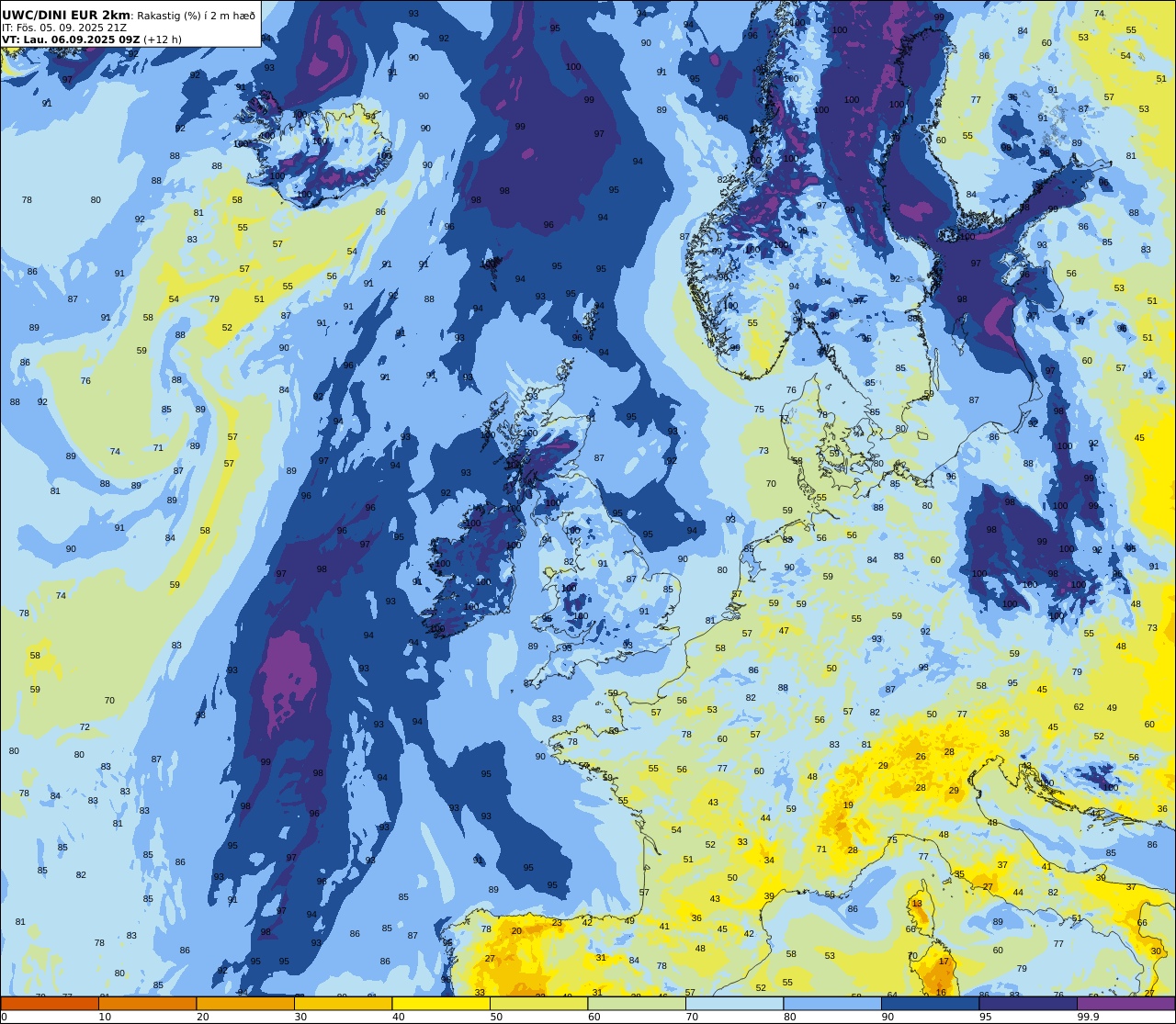Click the 50–60% legend color segment

[x=539, y=1003]
